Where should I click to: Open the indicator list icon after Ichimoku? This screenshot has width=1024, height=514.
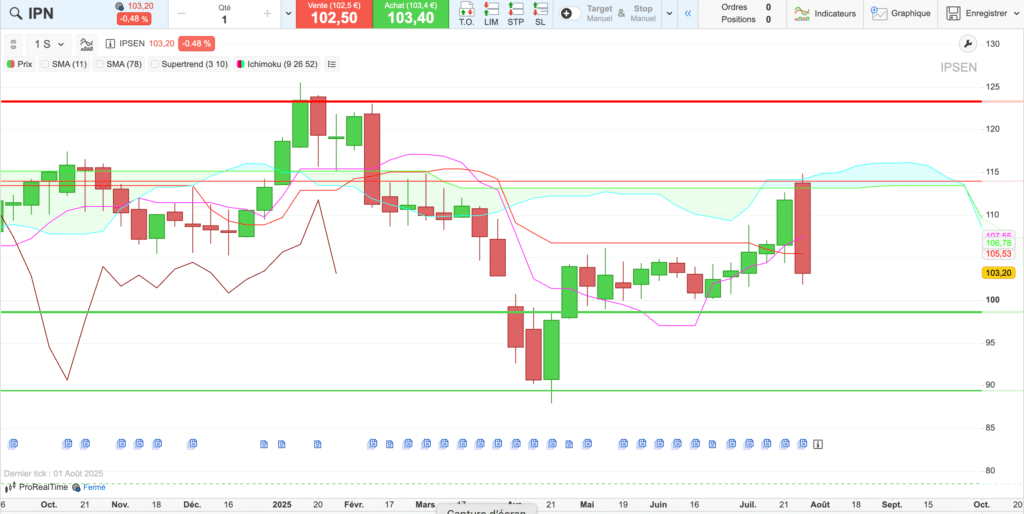[332, 64]
